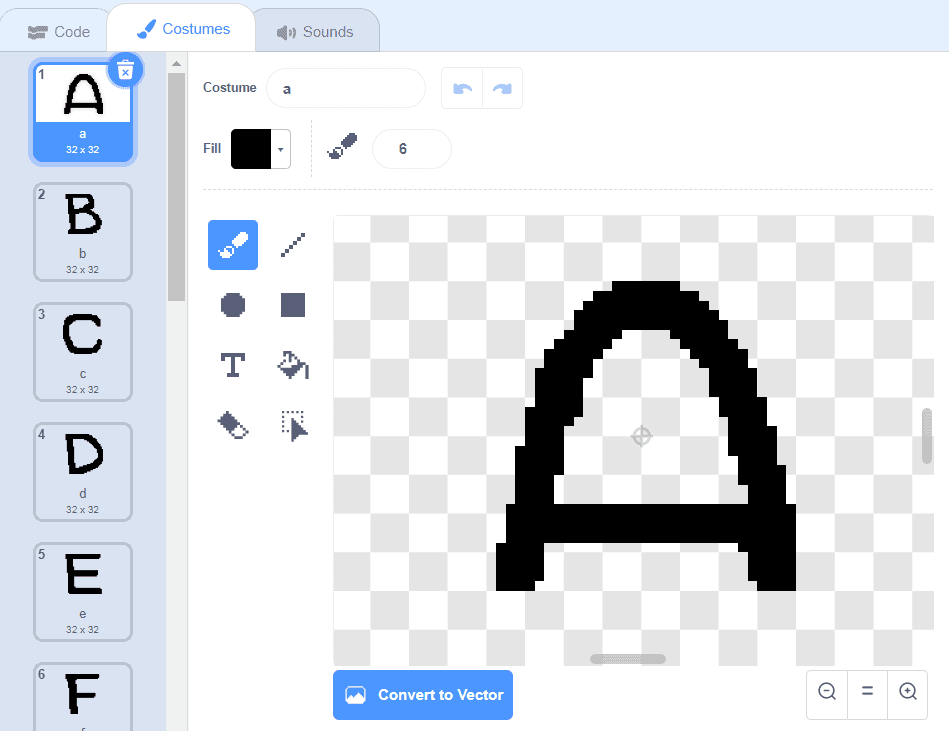This screenshot has width=949, height=731.
Task: Pick the Rectangle shape tool
Action: click(x=292, y=305)
